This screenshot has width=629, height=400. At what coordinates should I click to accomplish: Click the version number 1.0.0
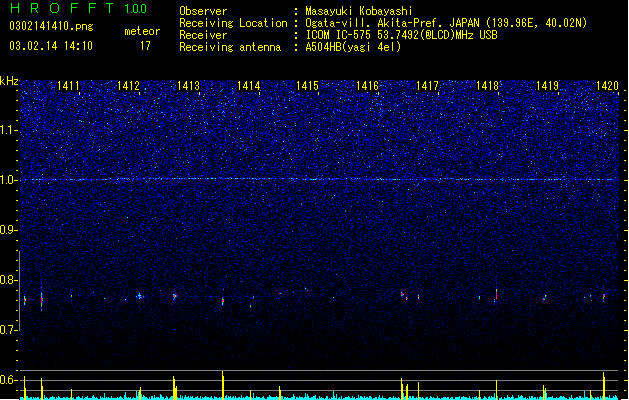pyautogui.click(x=136, y=8)
